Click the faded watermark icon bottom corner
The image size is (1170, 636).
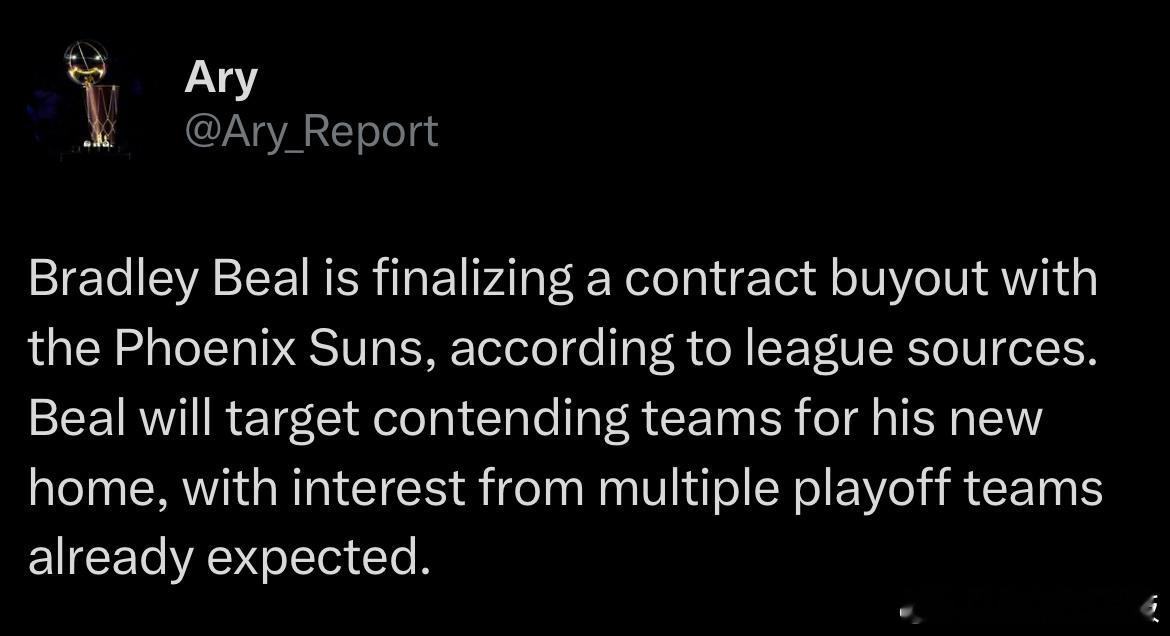click(x=1150, y=608)
